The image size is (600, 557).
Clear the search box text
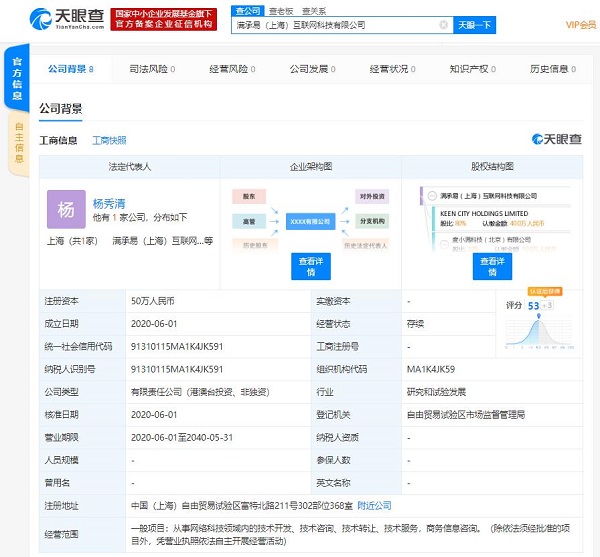click(x=443, y=25)
